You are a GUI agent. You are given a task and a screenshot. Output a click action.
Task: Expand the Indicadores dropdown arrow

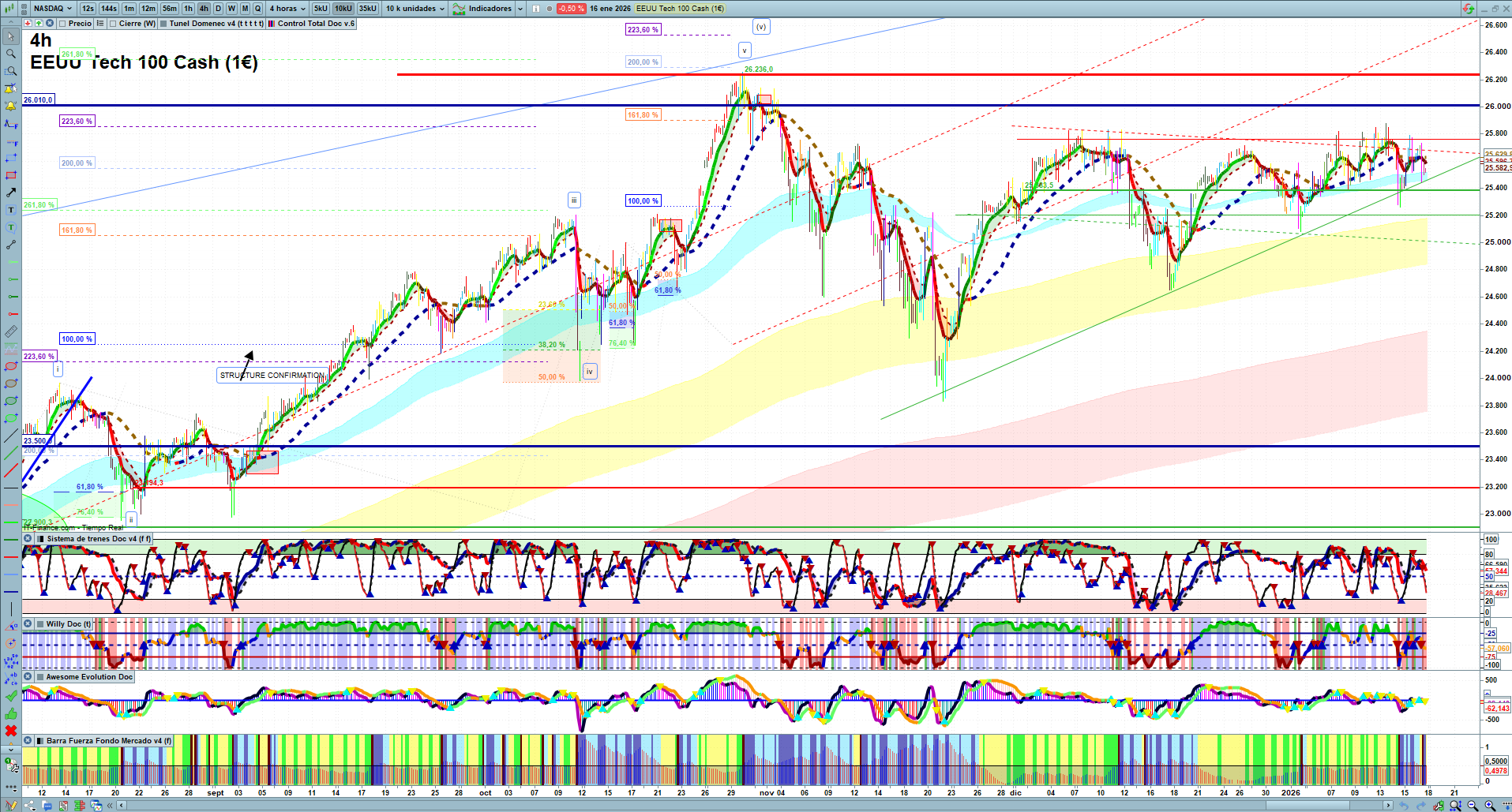[520, 9]
